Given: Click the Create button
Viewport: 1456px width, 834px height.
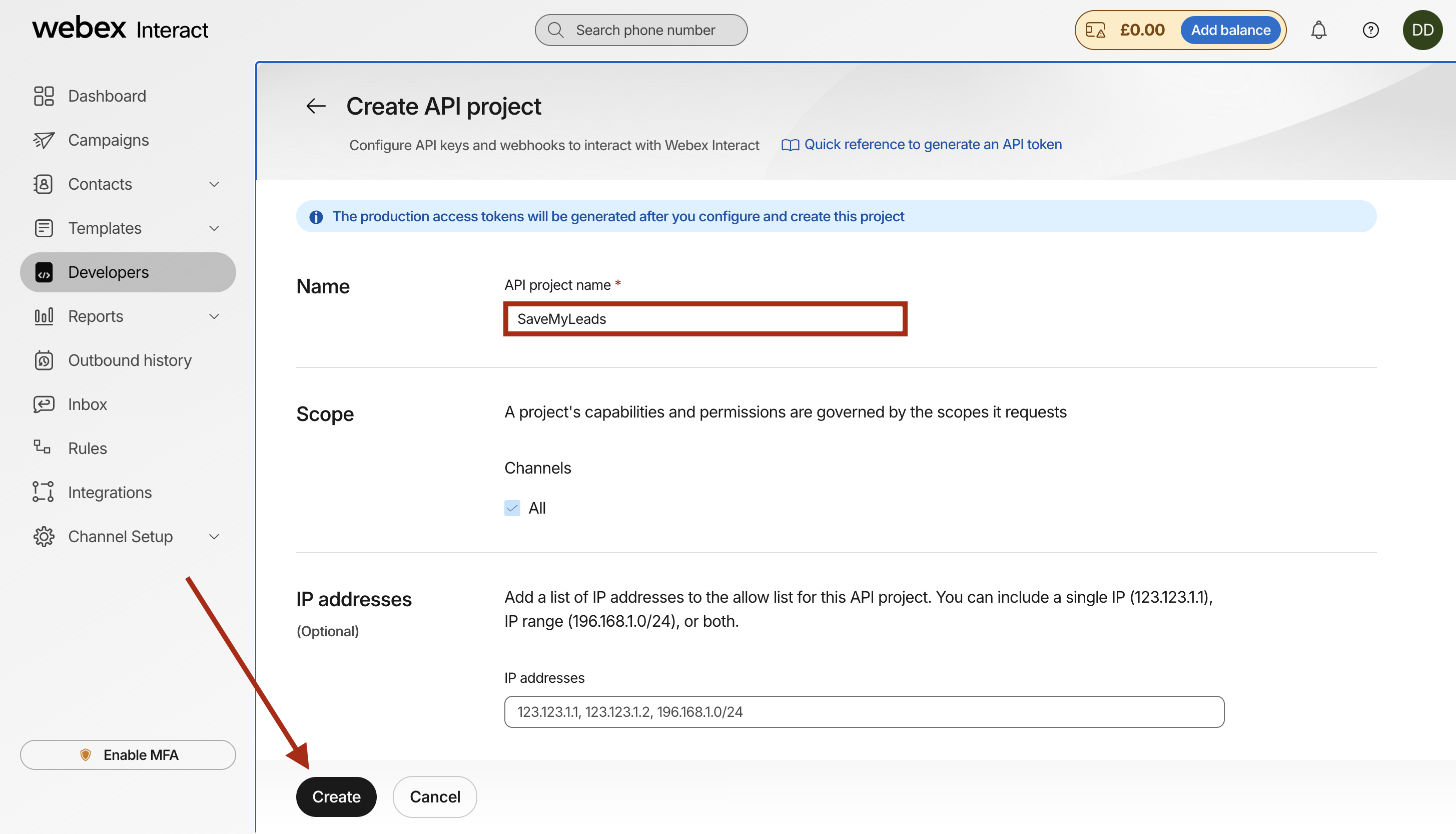Looking at the screenshot, I should [337, 797].
